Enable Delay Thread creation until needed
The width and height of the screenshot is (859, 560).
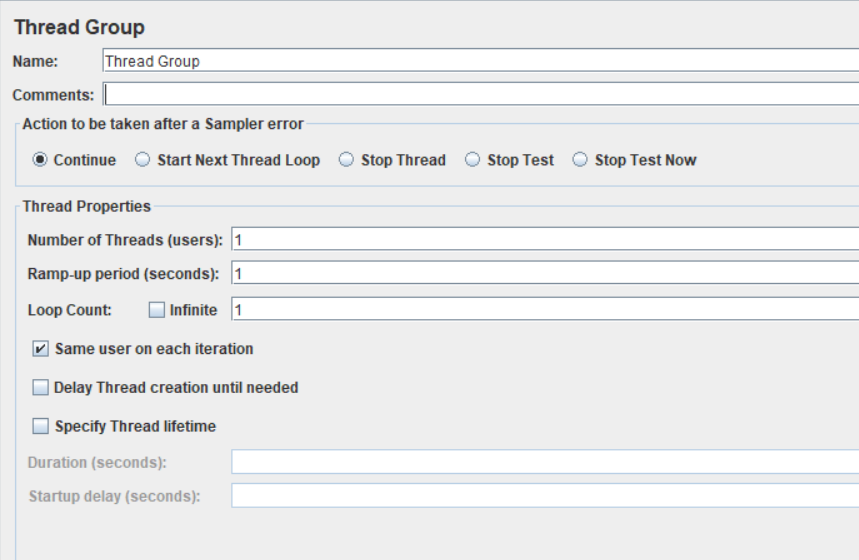point(41,387)
